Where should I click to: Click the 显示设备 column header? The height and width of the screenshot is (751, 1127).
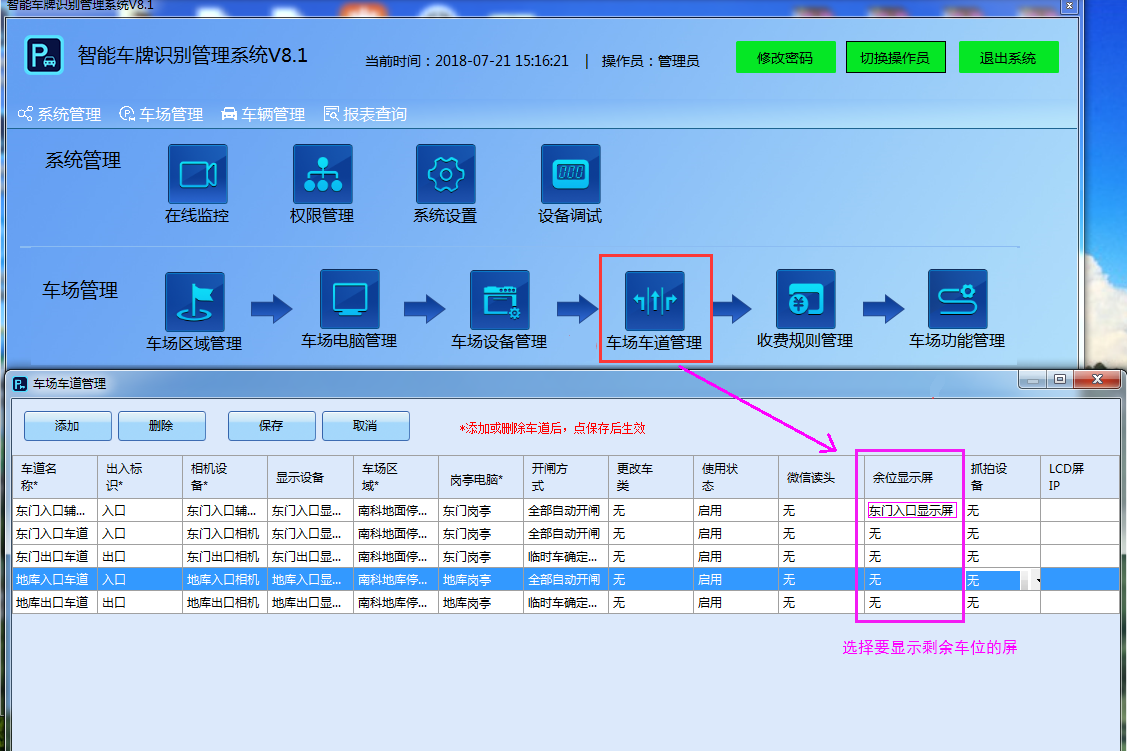coord(310,477)
